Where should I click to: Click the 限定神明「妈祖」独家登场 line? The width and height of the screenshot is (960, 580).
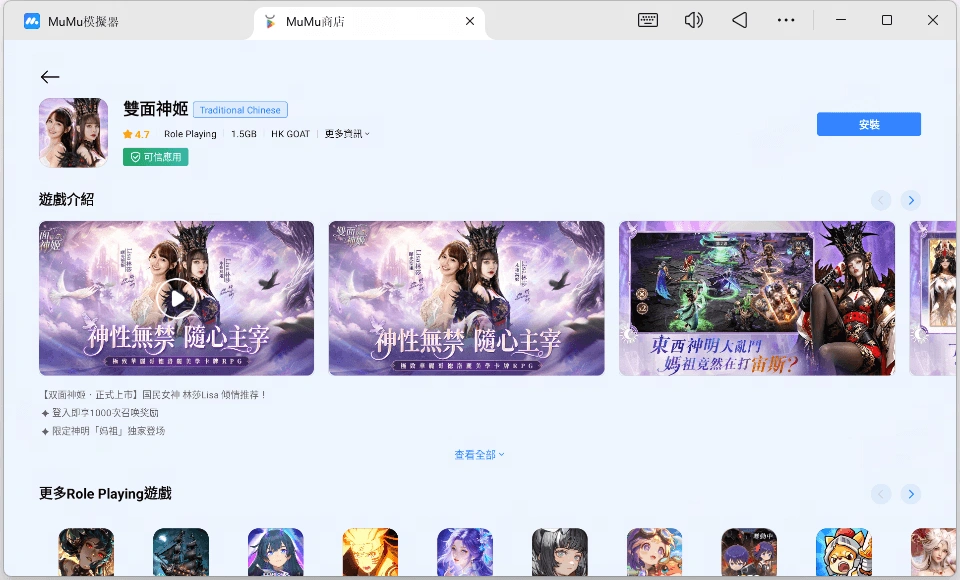[103, 431]
